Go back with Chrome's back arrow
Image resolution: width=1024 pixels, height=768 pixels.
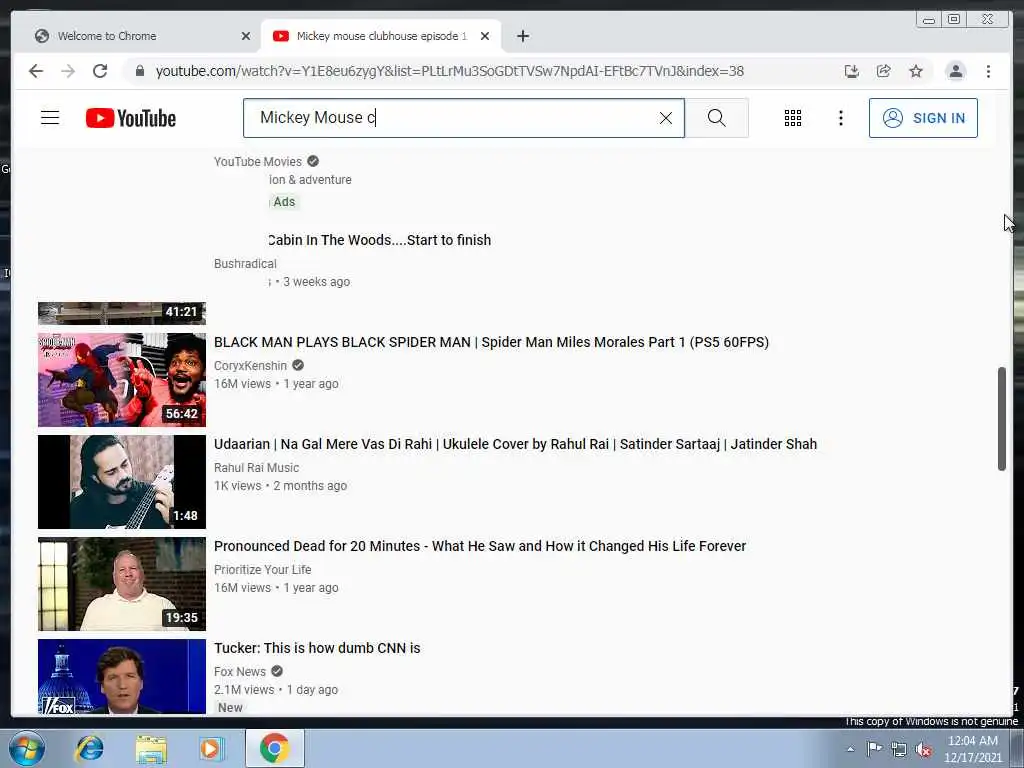tap(36, 71)
